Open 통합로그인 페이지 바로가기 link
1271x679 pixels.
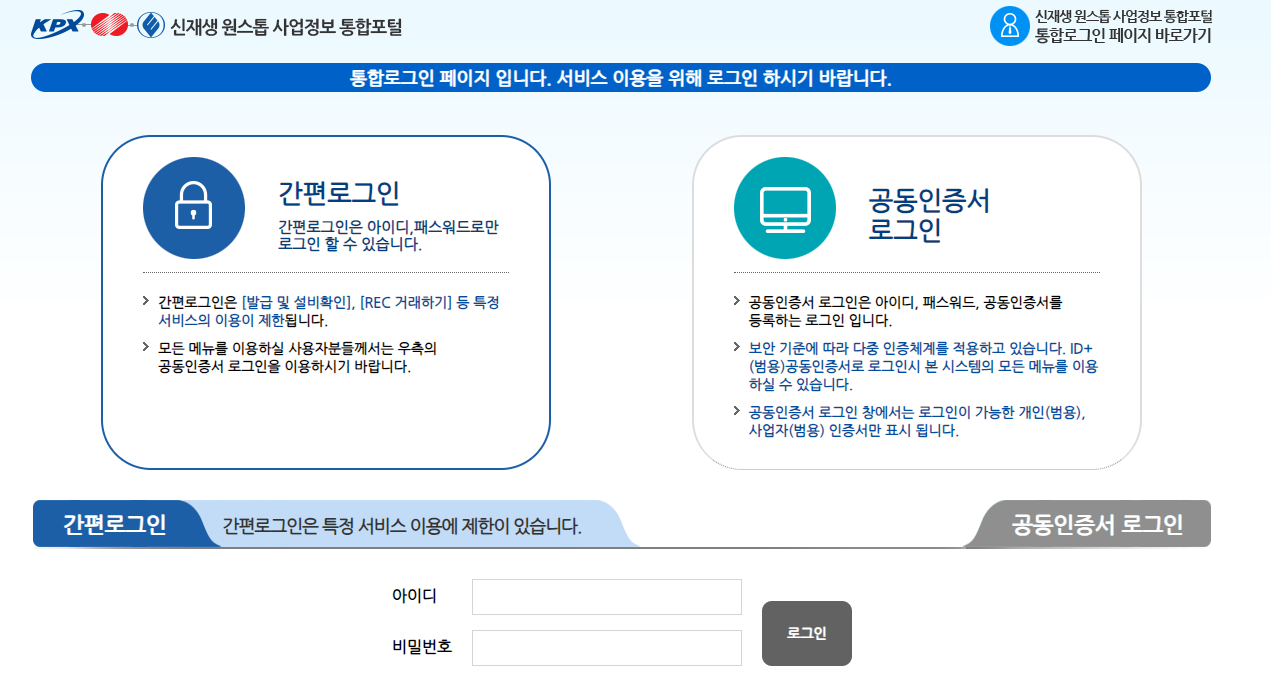pos(1120,34)
